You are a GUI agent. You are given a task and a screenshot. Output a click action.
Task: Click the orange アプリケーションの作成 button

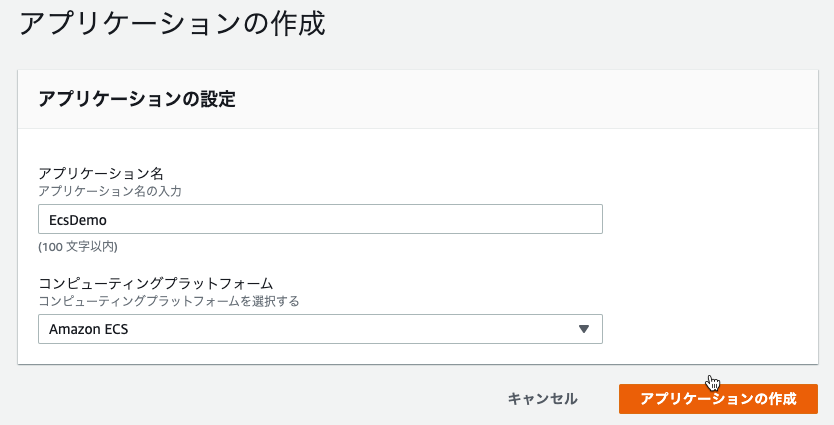click(x=718, y=398)
